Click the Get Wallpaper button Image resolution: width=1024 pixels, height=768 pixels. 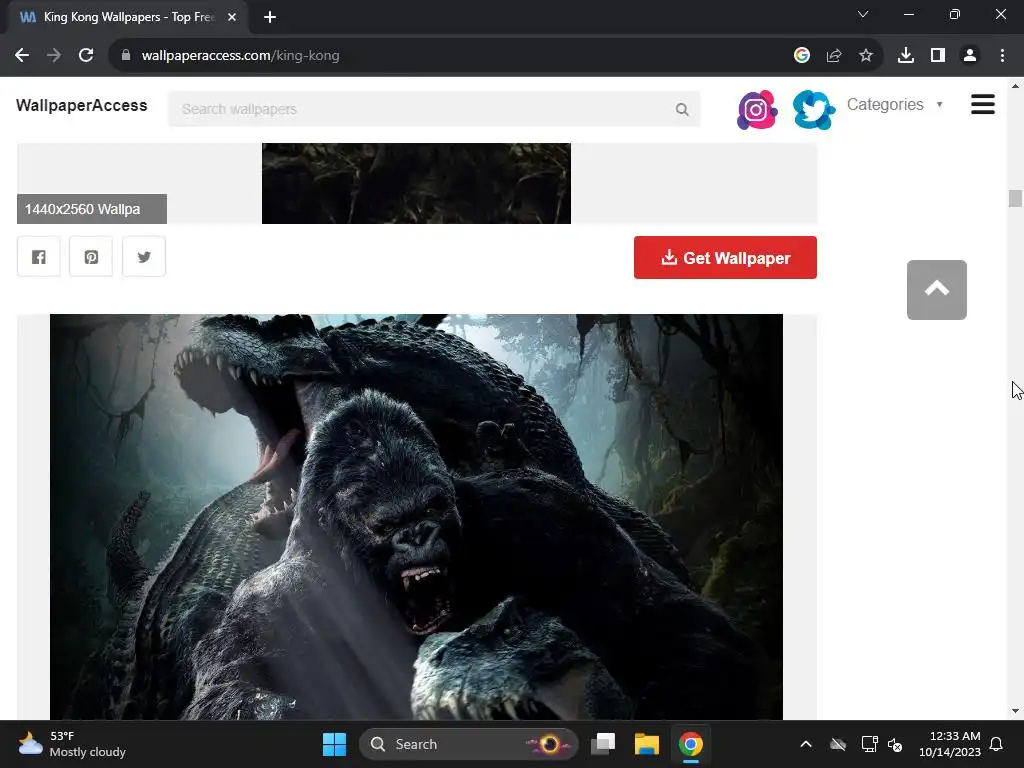[725, 257]
